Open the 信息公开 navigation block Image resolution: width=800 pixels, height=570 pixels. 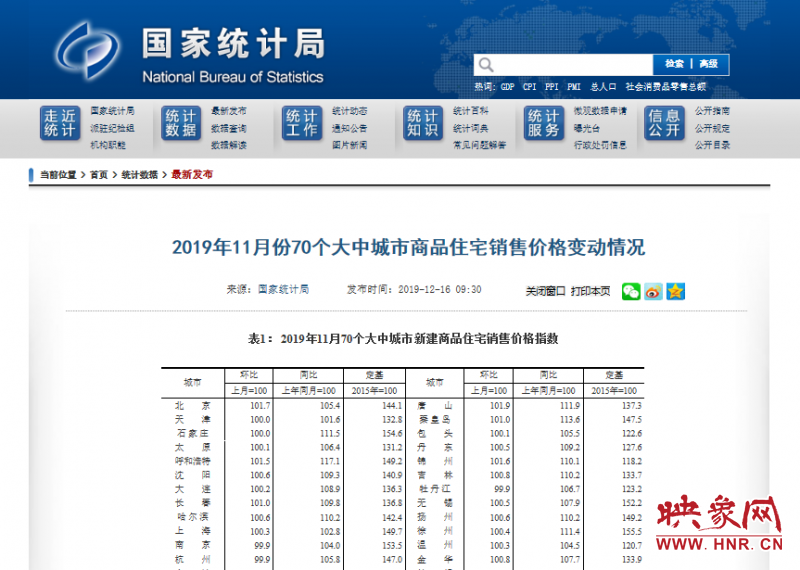664,124
